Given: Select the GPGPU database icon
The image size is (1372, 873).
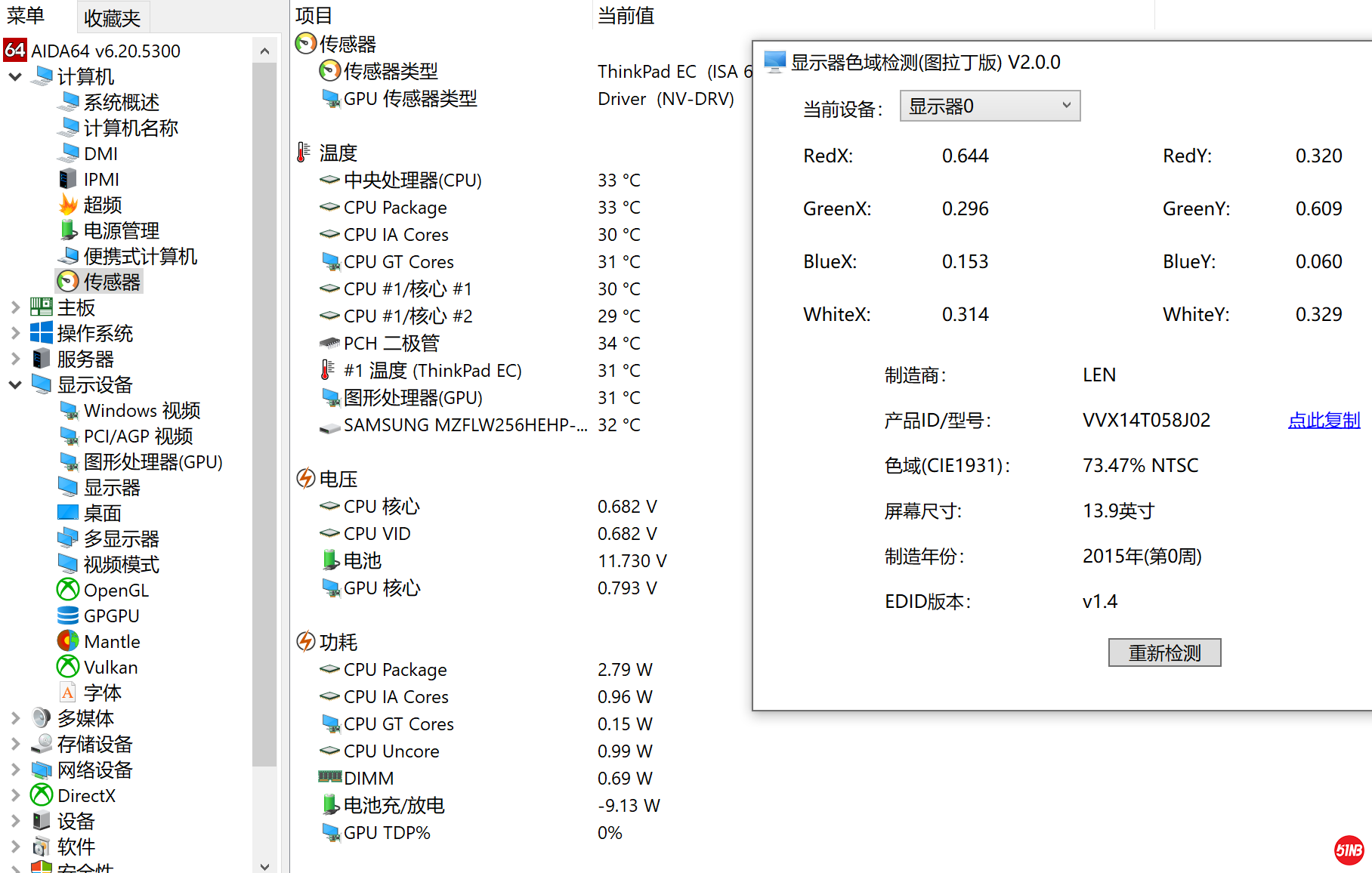Looking at the screenshot, I should (68, 615).
